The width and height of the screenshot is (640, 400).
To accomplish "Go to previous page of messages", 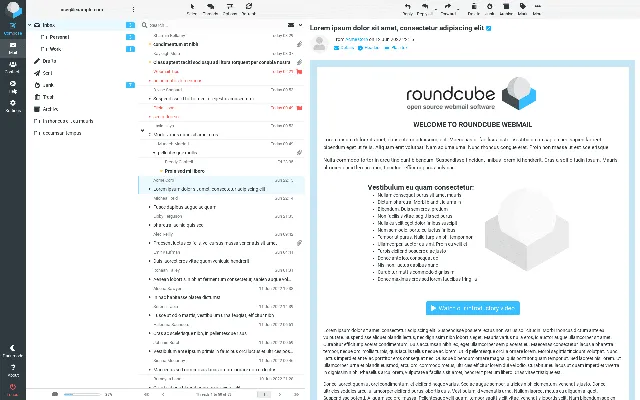I will [x=163, y=394].
